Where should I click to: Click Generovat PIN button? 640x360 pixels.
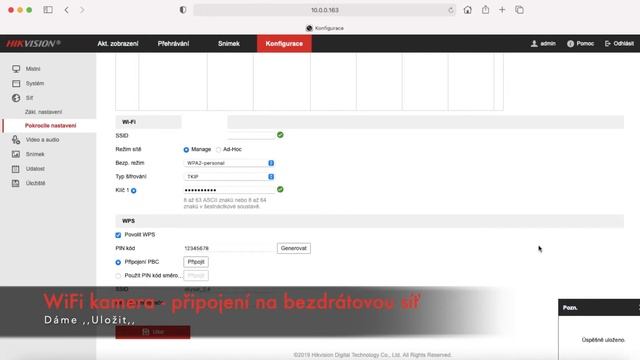pyautogui.click(x=293, y=248)
